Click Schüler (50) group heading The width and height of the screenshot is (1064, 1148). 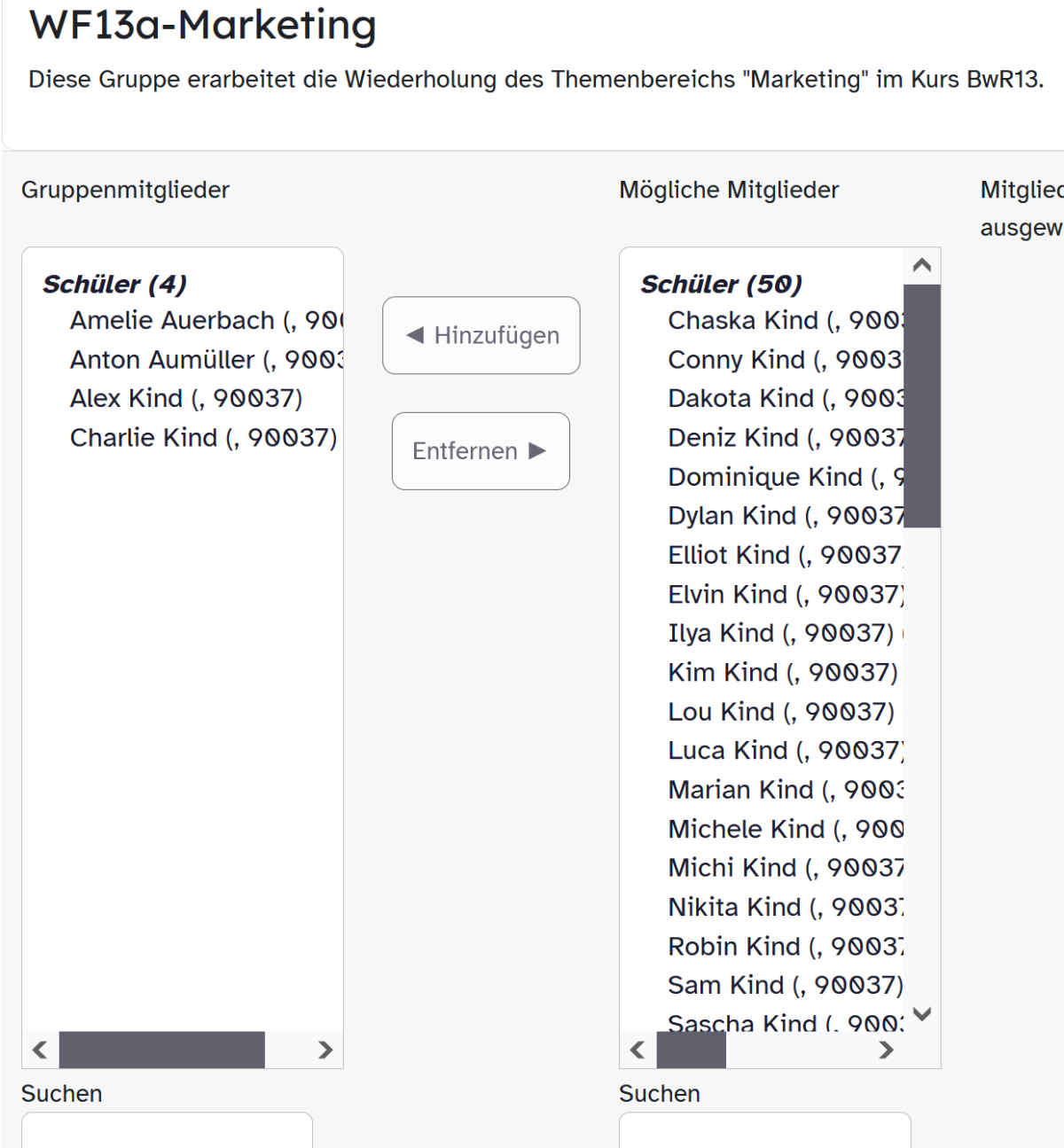721,285
